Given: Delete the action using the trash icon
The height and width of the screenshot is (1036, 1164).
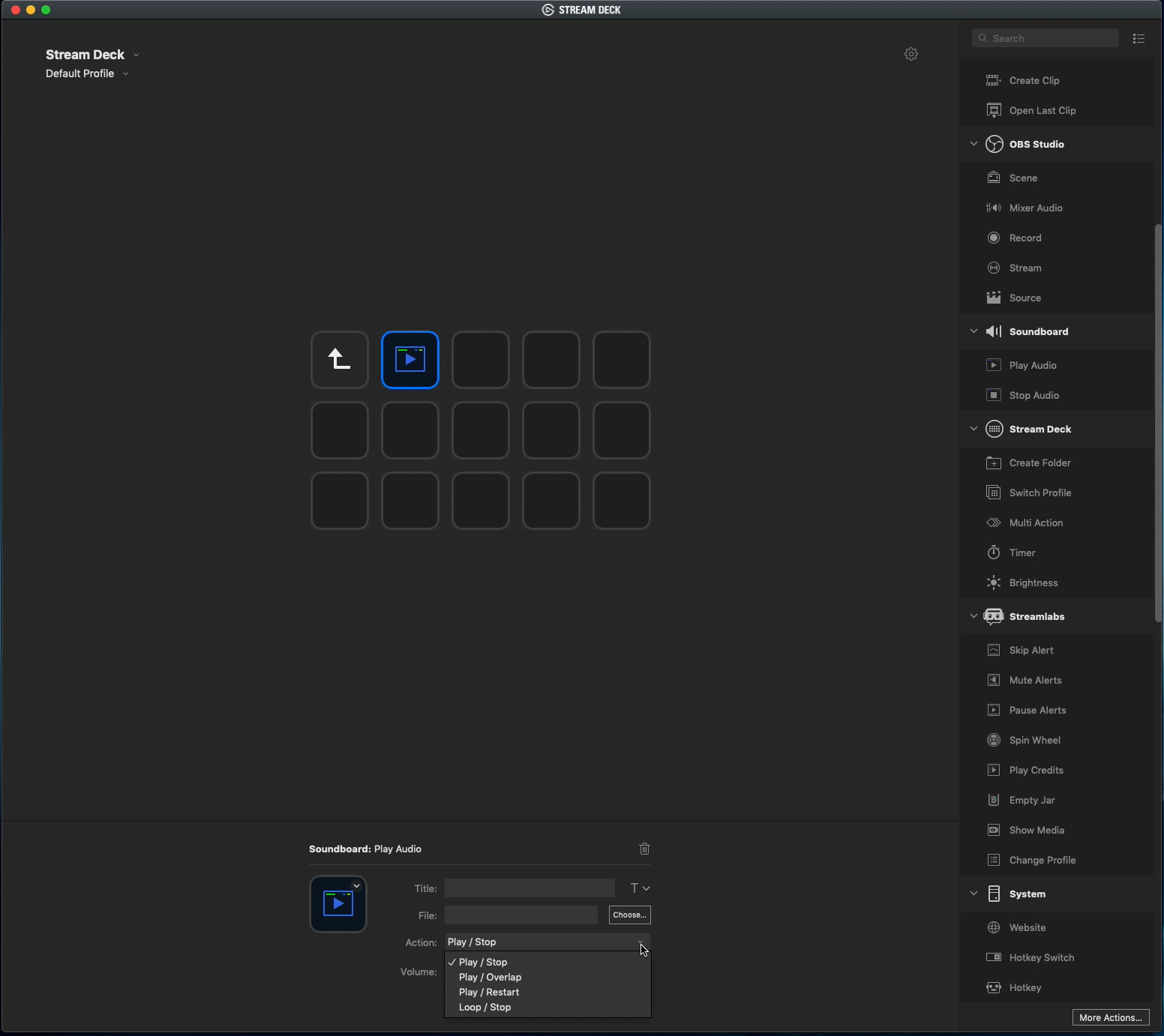Looking at the screenshot, I should pyautogui.click(x=644, y=849).
